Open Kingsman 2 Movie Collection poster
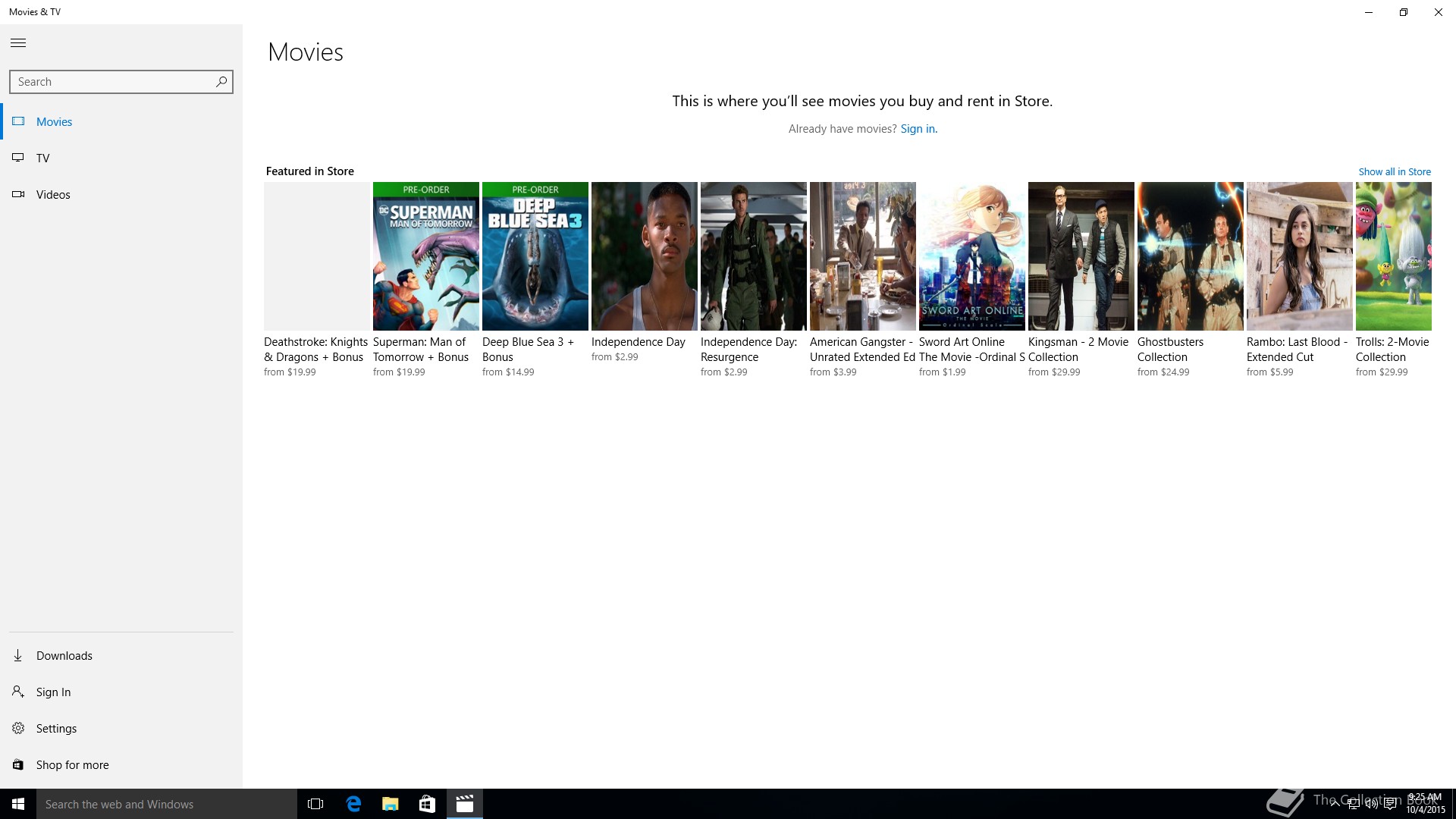The height and width of the screenshot is (819, 1456). click(x=1081, y=256)
